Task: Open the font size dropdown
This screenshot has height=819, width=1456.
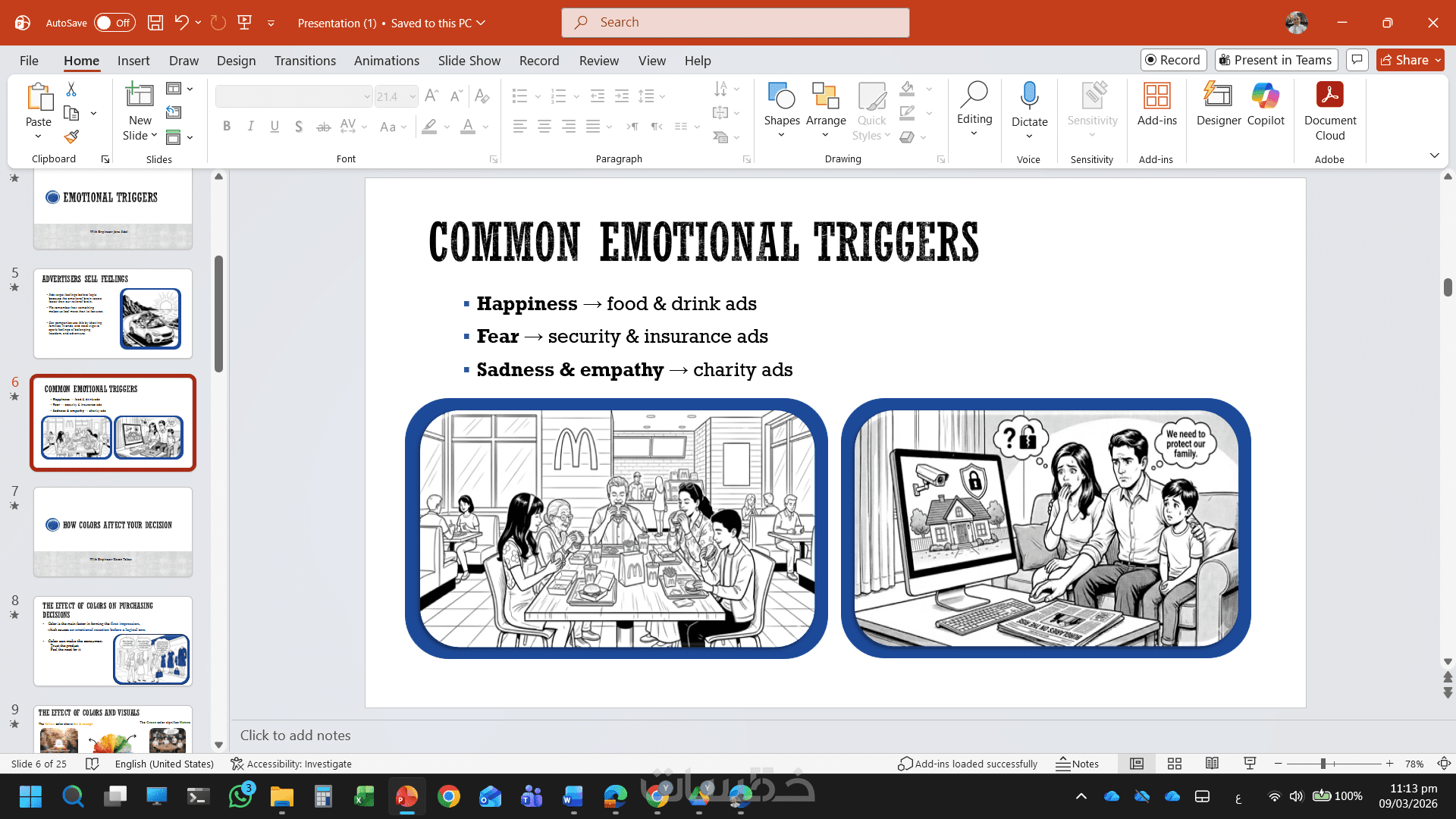Action: (x=413, y=96)
